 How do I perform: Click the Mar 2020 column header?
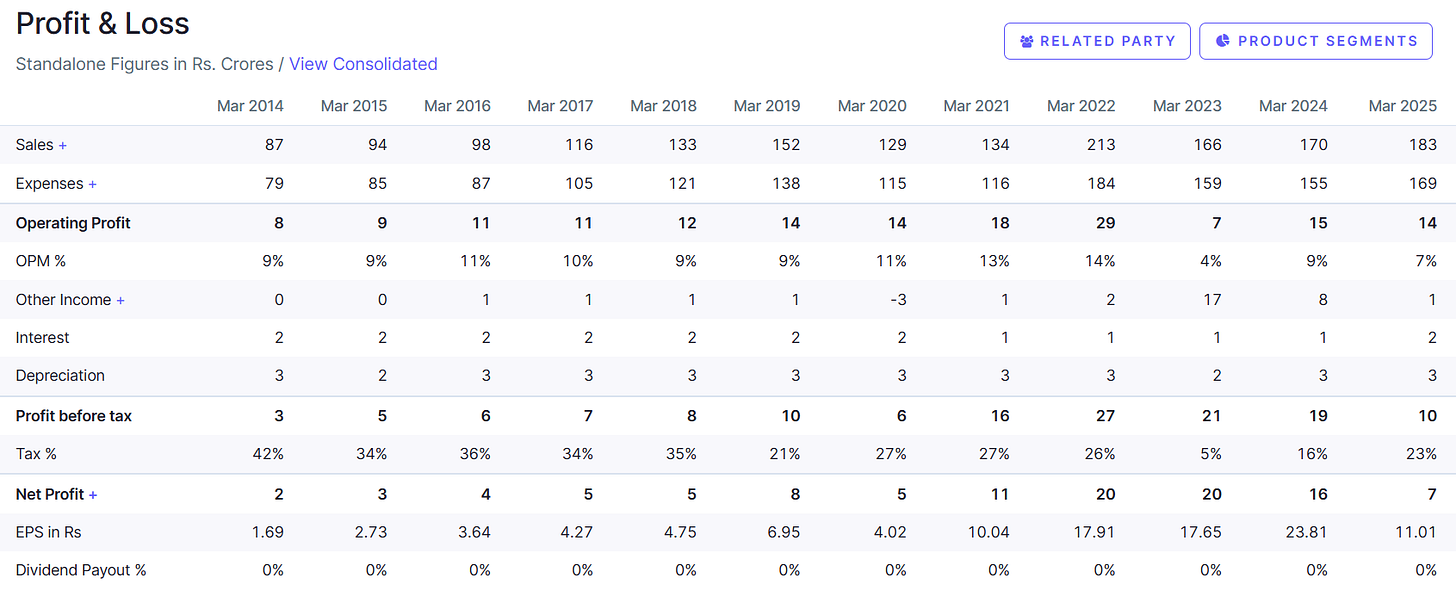pyautogui.click(x=872, y=106)
